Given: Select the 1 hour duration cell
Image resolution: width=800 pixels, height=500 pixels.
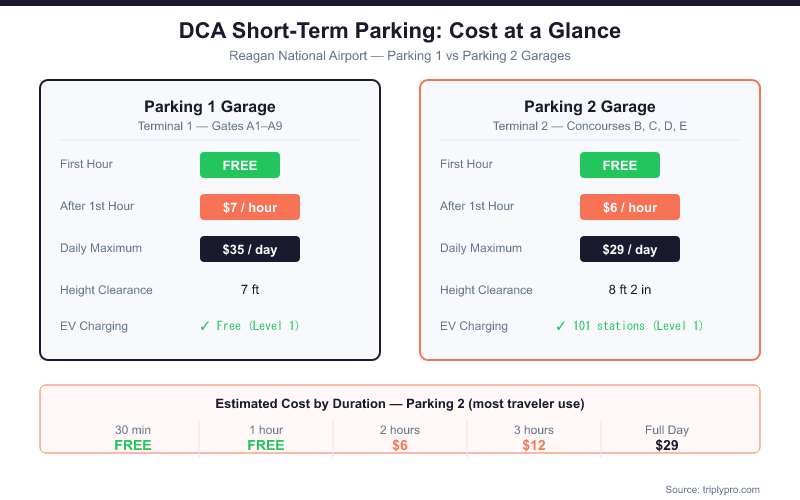Looking at the screenshot, I should point(266,438).
